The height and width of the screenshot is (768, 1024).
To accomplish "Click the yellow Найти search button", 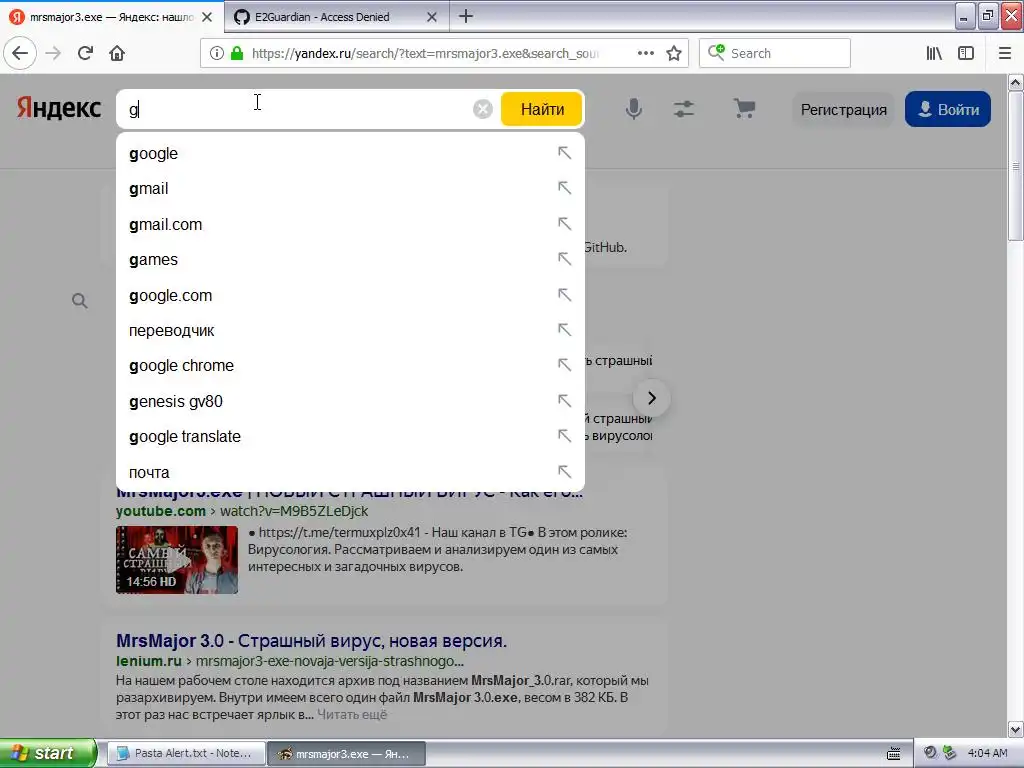I will point(542,109).
